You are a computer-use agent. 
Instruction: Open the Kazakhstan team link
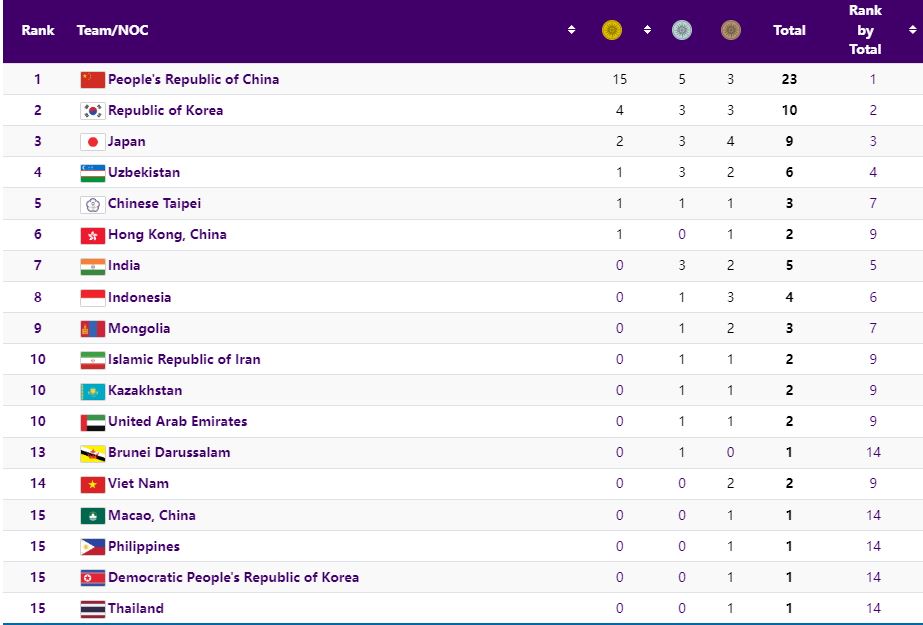145,391
